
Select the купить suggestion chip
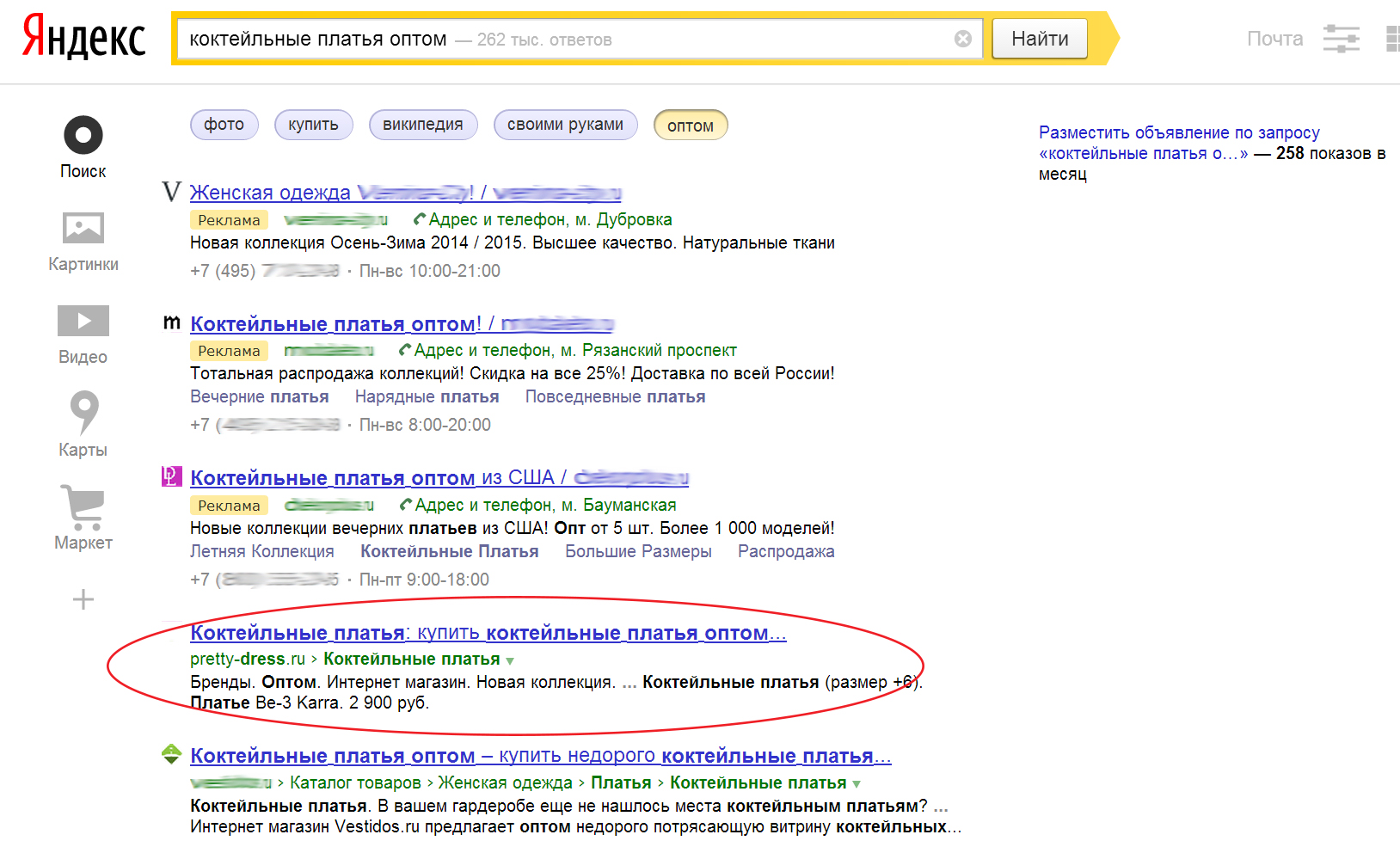click(313, 125)
